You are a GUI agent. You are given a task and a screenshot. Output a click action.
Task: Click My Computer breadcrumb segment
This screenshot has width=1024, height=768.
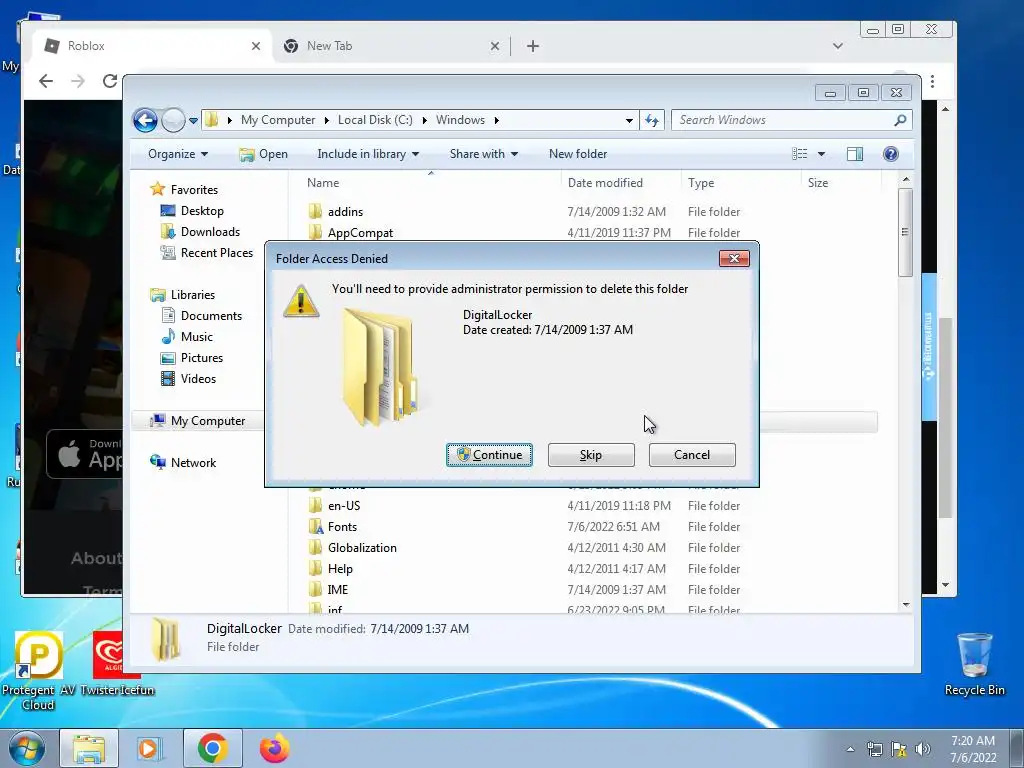pyautogui.click(x=278, y=120)
